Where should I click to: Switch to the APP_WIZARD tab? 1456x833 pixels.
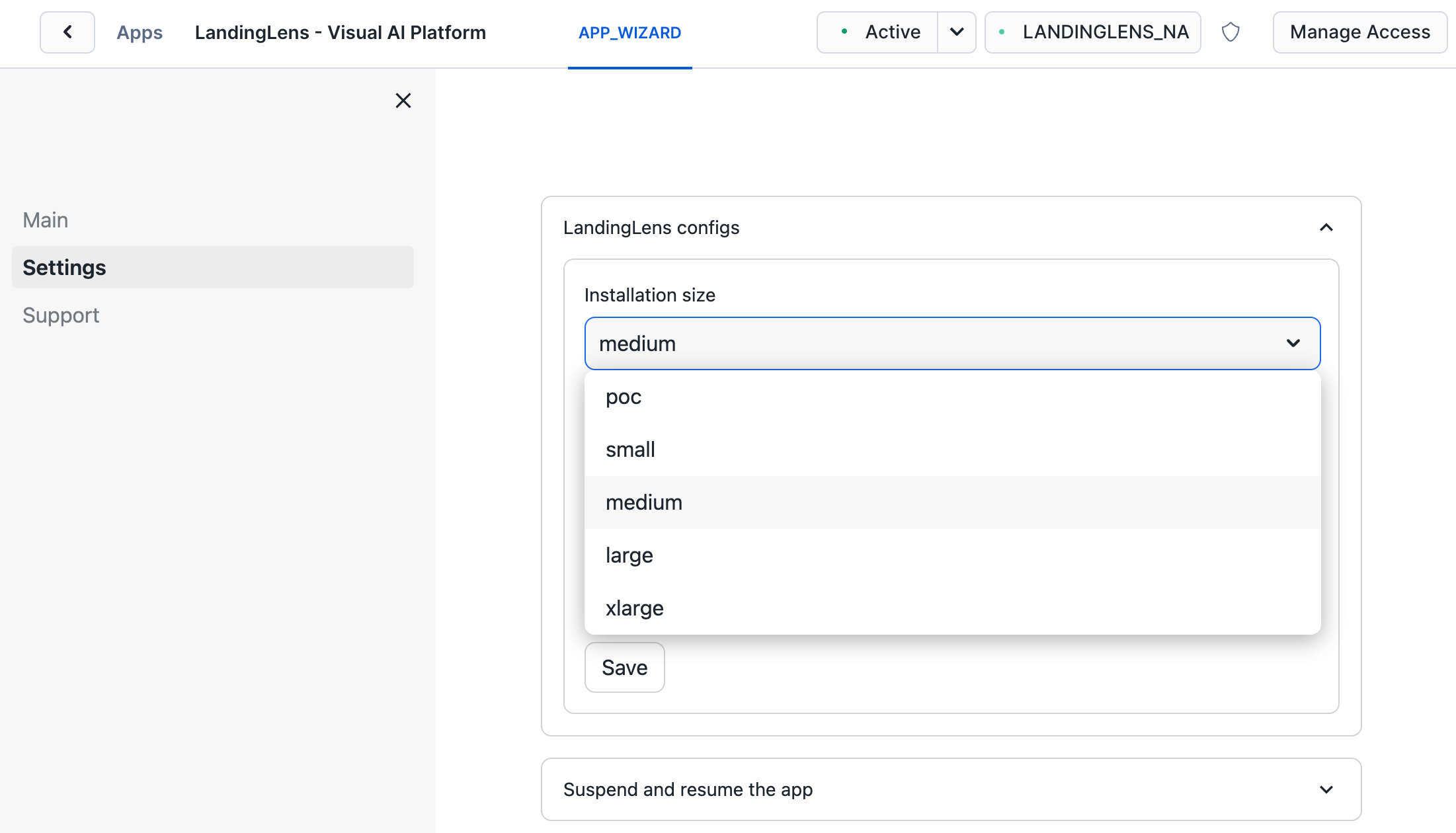pyautogui.click(x=629, y=33)
